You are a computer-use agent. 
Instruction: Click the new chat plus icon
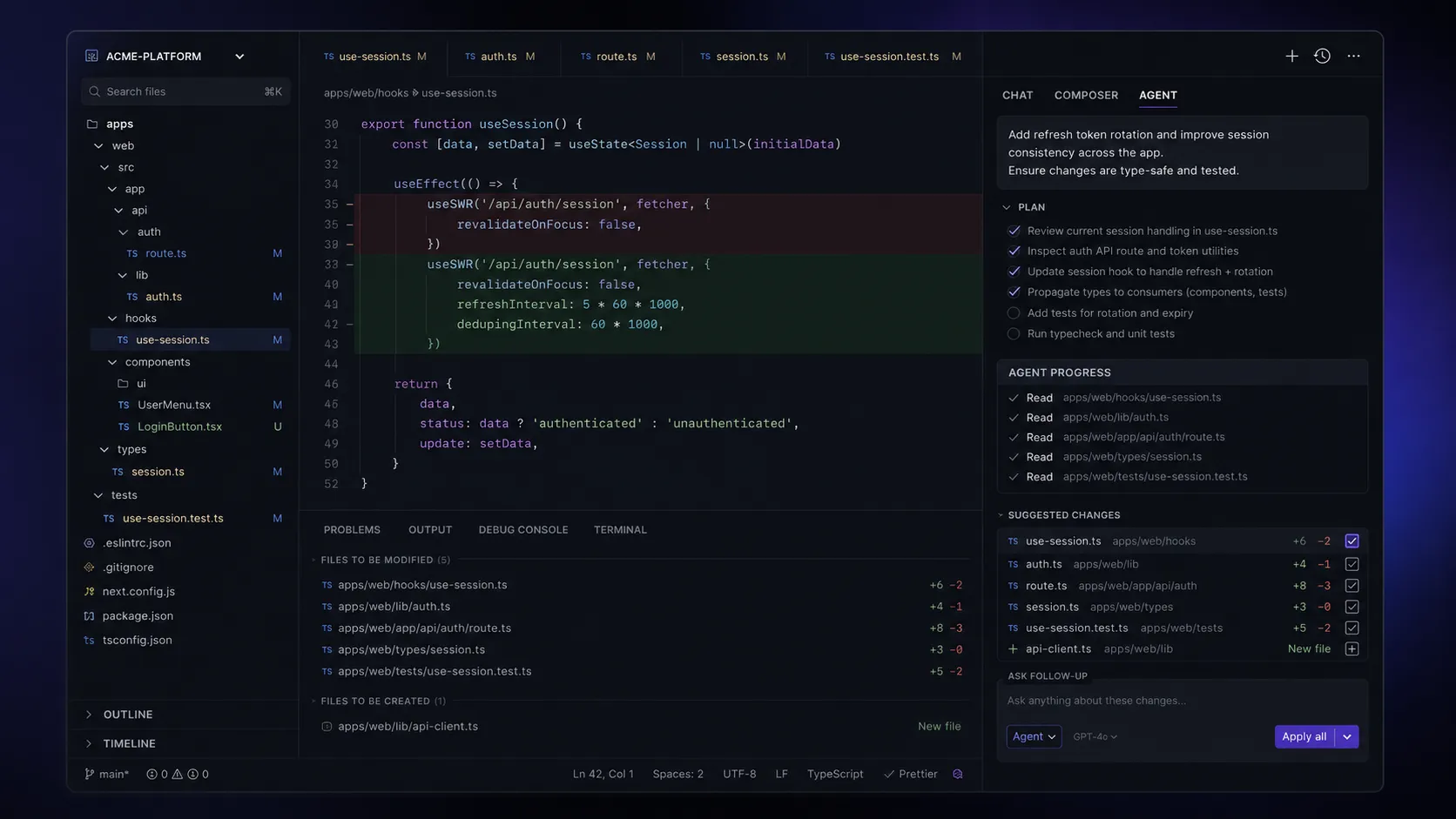coord(1291,56)
